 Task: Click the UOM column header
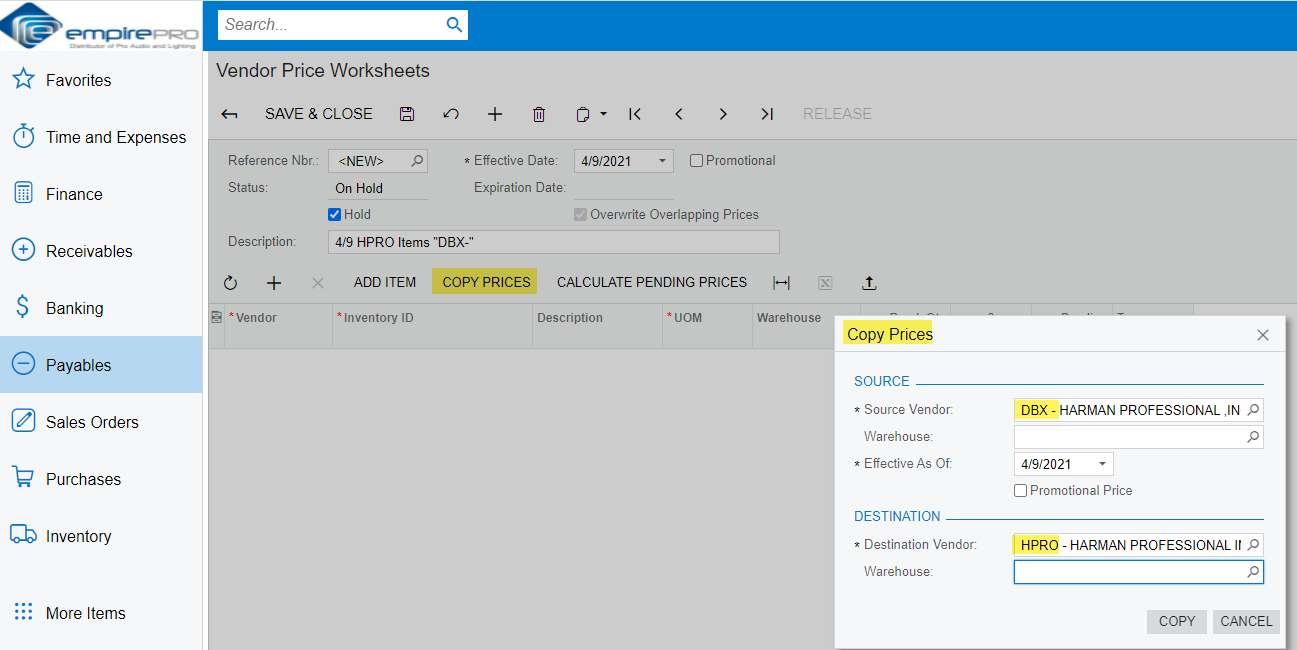click(707, 318)
